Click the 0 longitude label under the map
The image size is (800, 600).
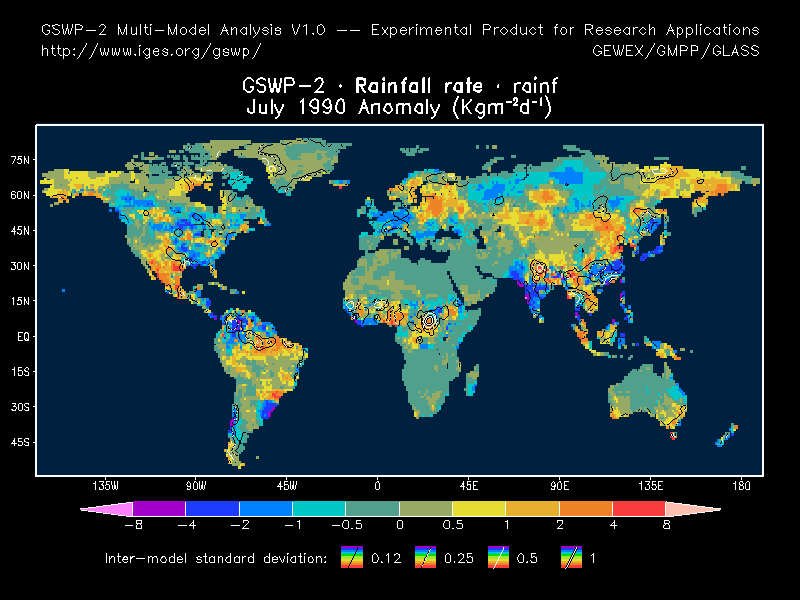378,486
